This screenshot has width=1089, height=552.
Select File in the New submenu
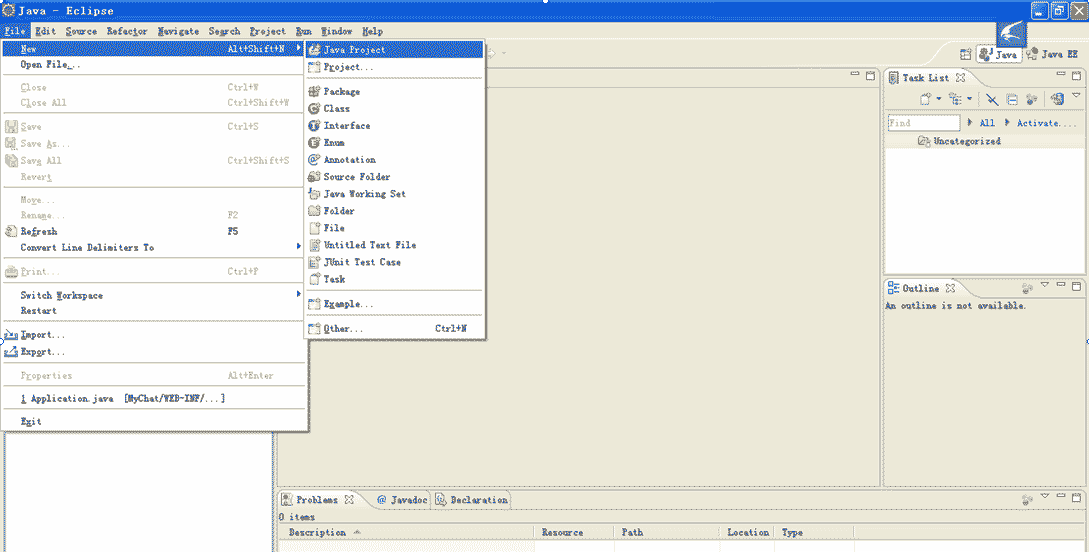[x=394, y=228]
